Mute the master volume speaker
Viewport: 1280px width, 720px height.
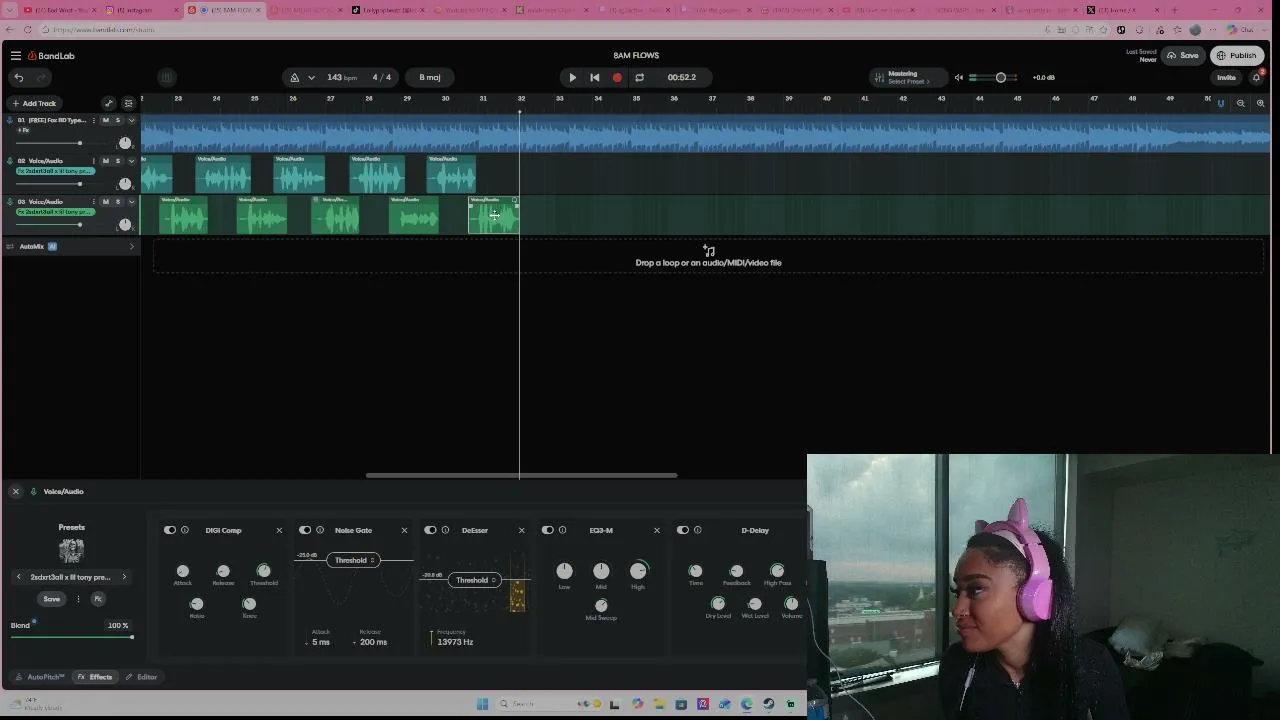(959, 77)
